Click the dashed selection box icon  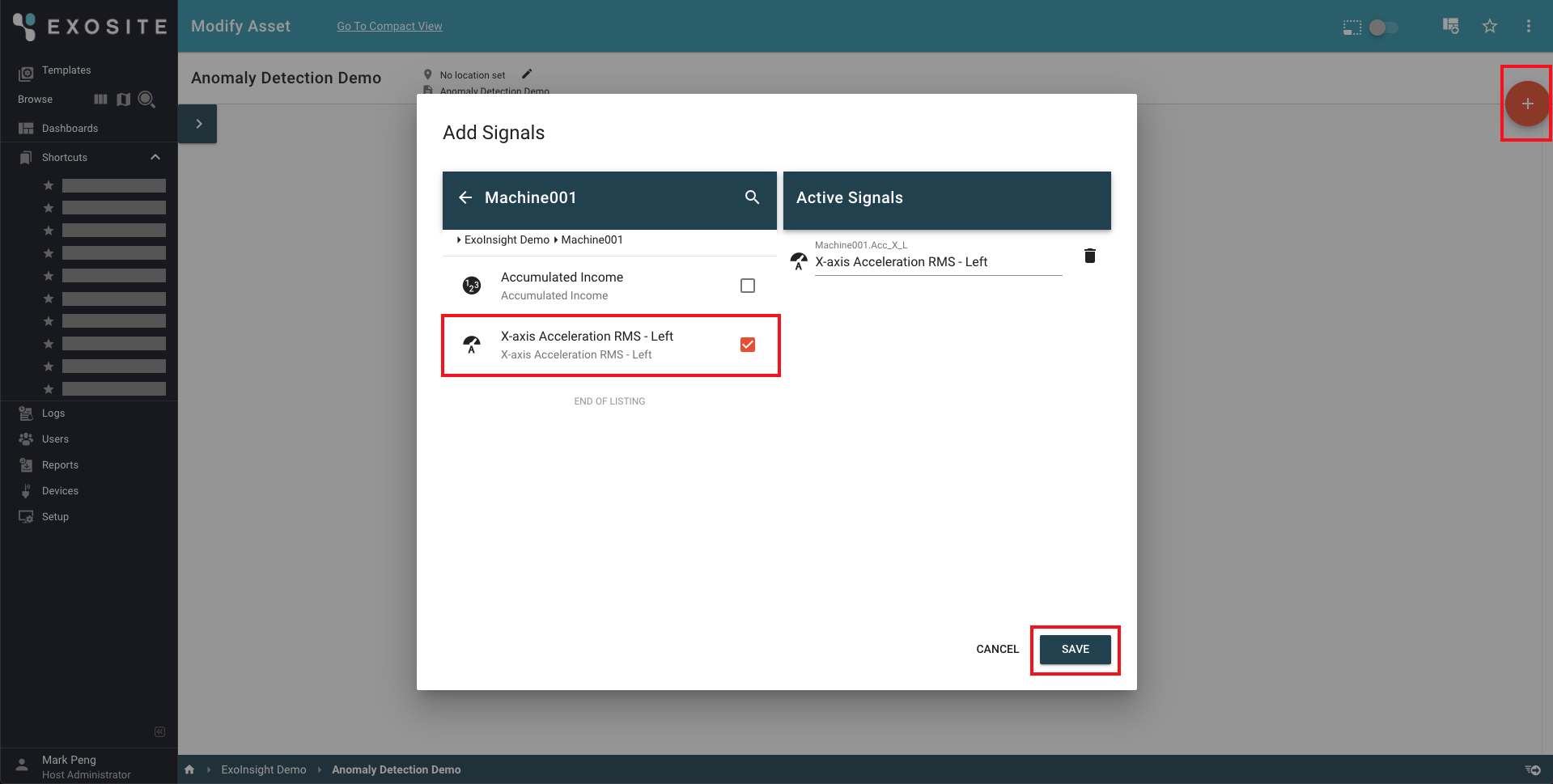tap(1352, 27)
